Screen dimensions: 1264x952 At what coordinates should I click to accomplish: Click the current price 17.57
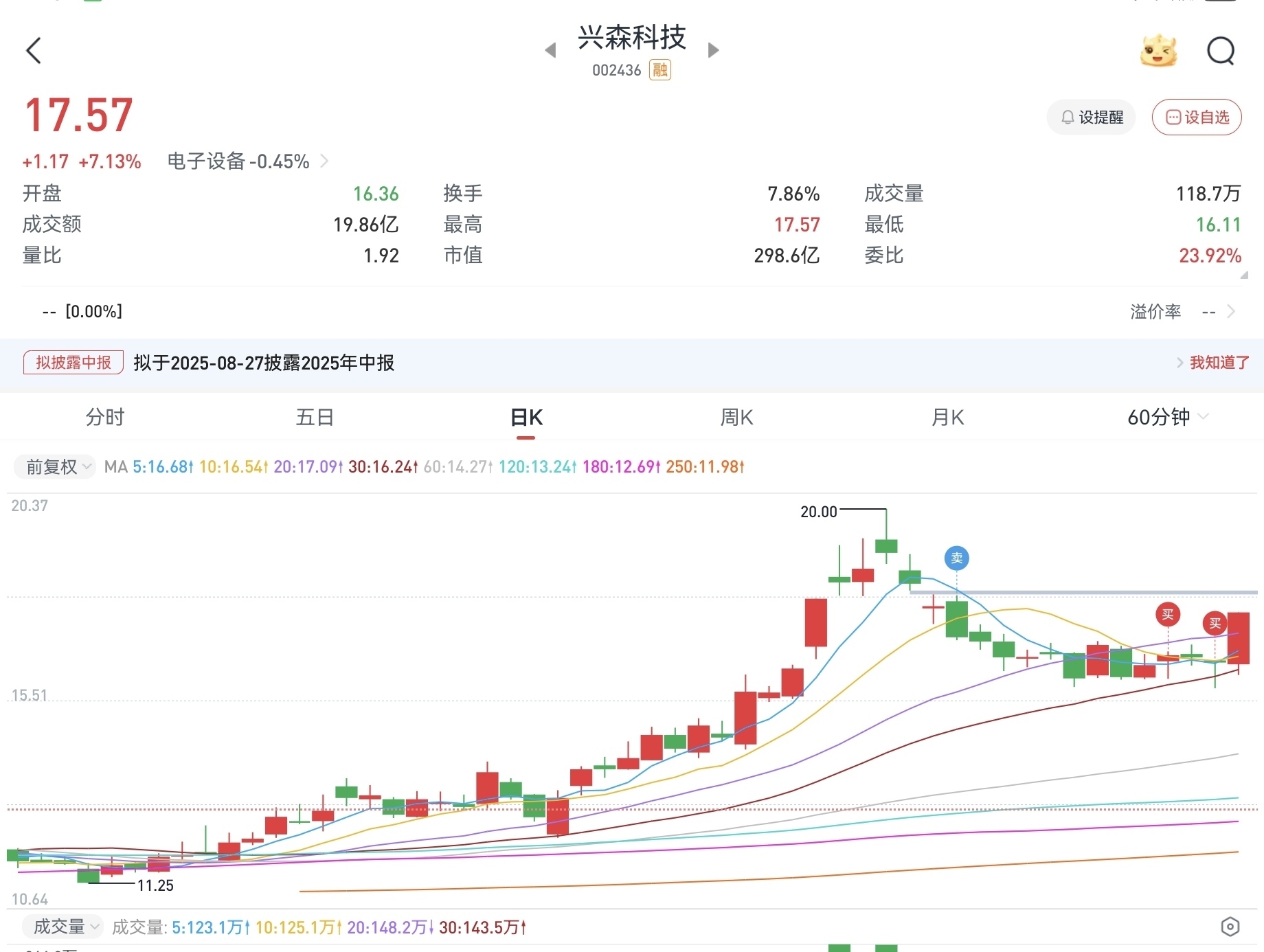click(79, 115)
